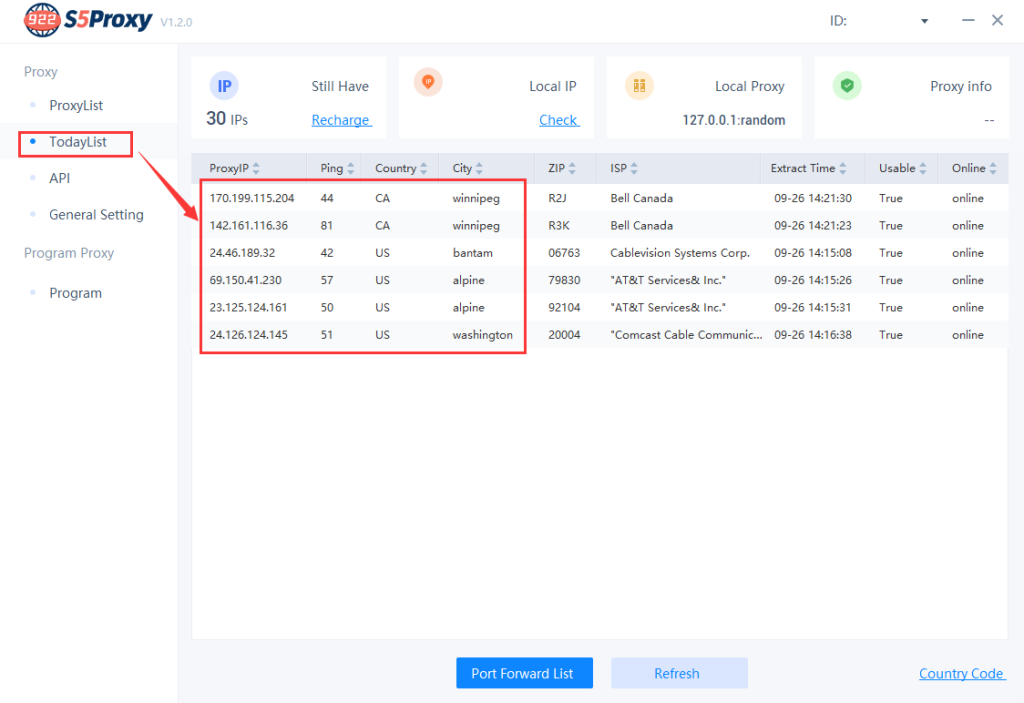Select proxy IP 170.199.115.204
This screenshot has height=703, width=1024.
click(x=251, y=198)
